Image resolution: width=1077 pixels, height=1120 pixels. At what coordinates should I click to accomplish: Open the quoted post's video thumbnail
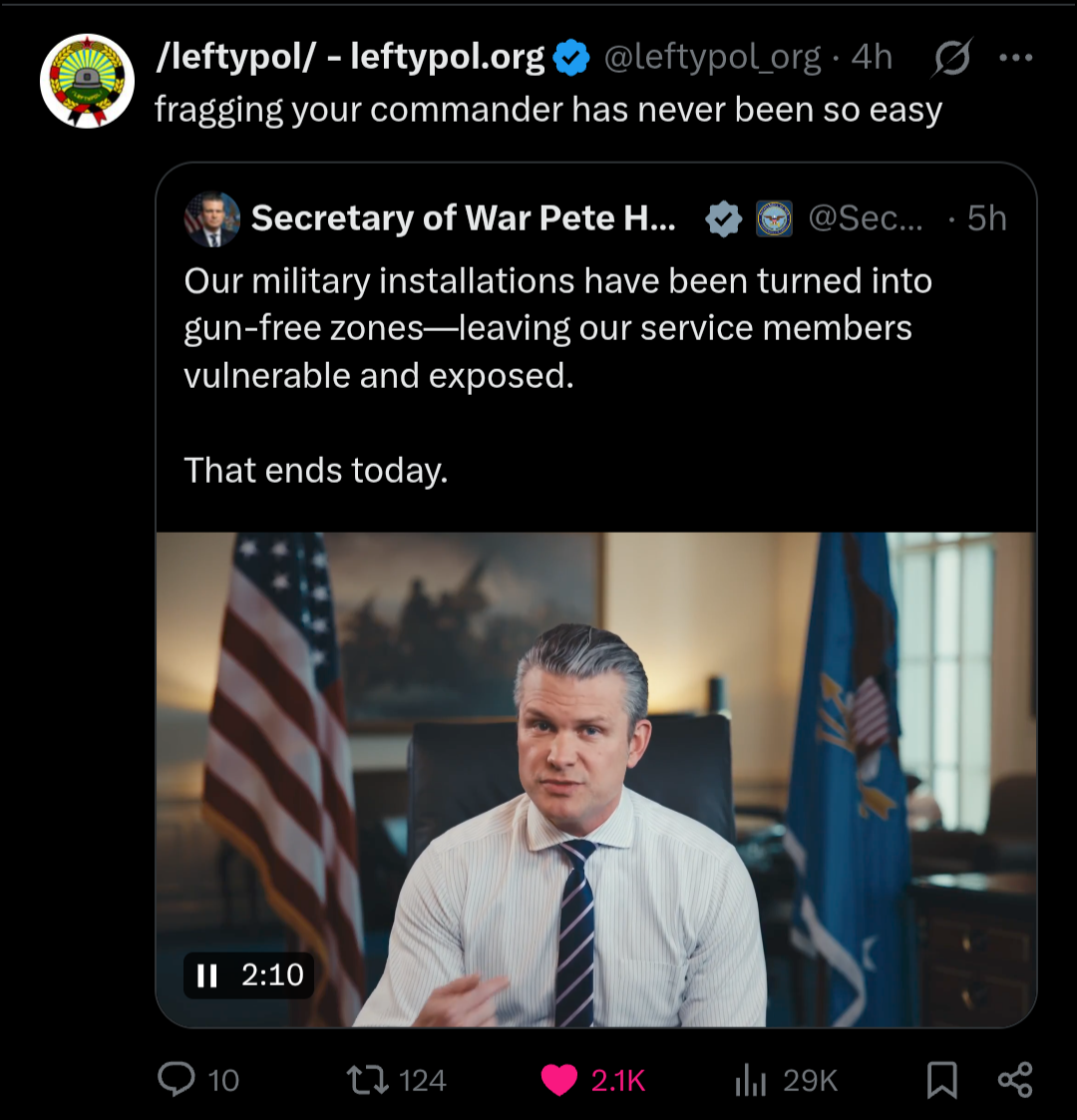pos(596,778)
